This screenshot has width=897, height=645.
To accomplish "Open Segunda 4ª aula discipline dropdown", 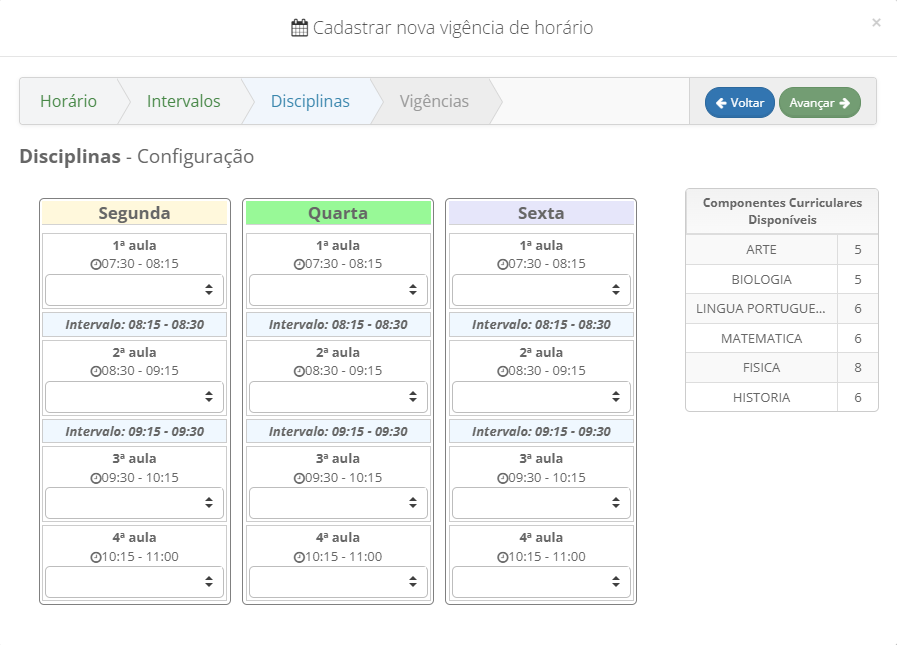I will pyautogui.click(x=134, y=582).
